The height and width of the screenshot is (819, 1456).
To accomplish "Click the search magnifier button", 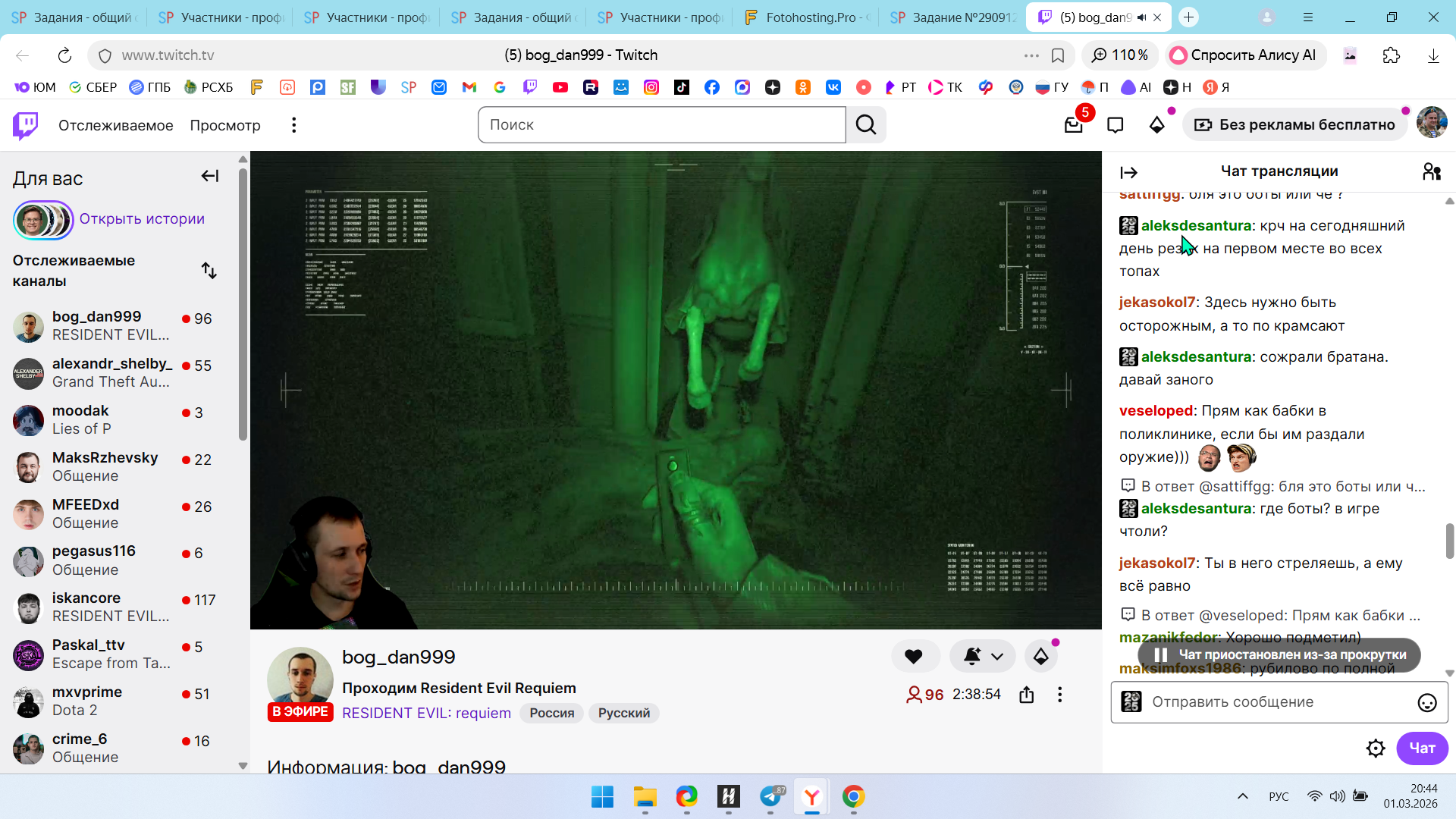I will point(866,125).
